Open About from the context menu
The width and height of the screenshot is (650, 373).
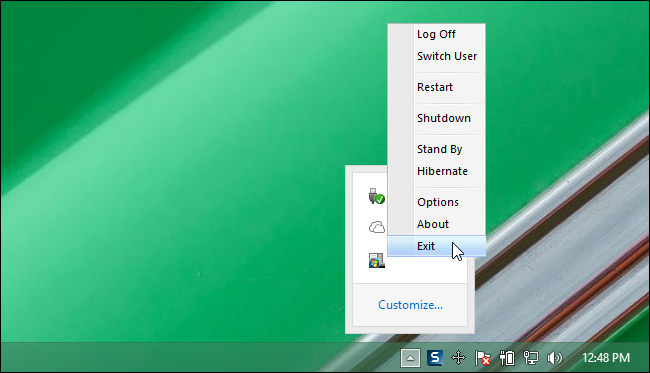click(x=436, y=224)
